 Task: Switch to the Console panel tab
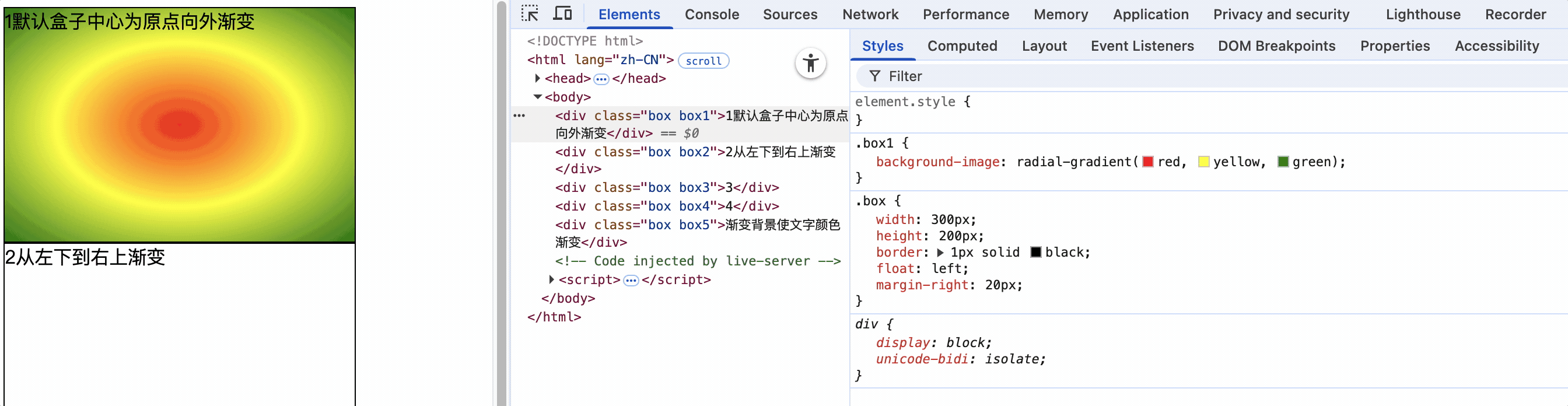click(712, 15)
